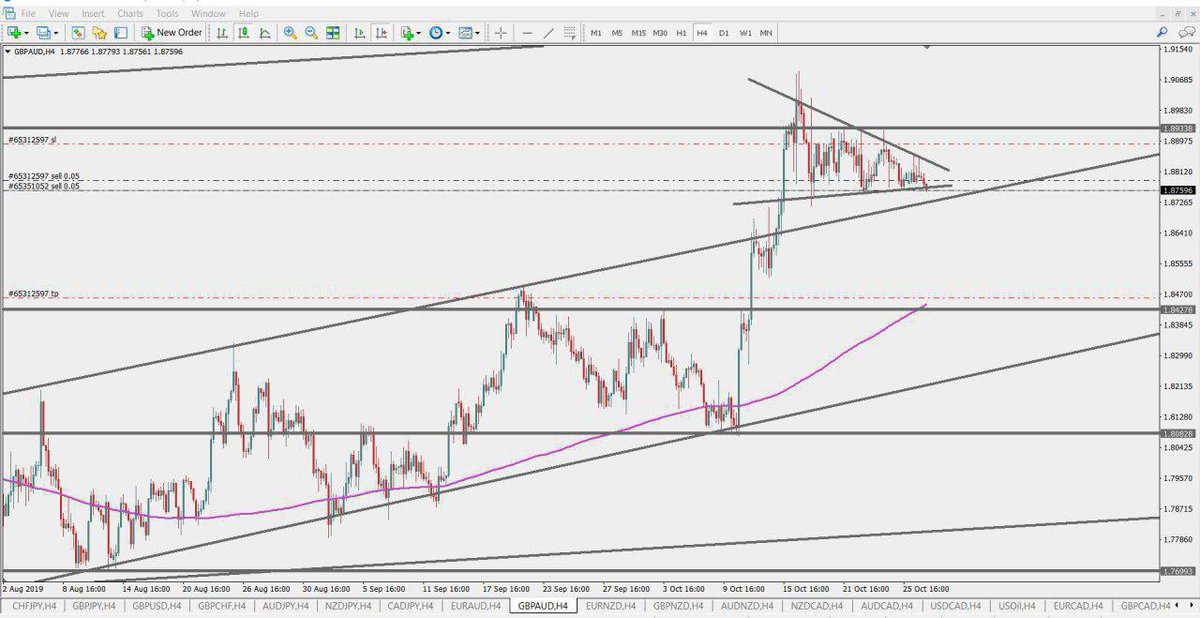Open the Window menu
This screenshot has height=618, width=1200.
pyautogui.click(x=208, y=14)
